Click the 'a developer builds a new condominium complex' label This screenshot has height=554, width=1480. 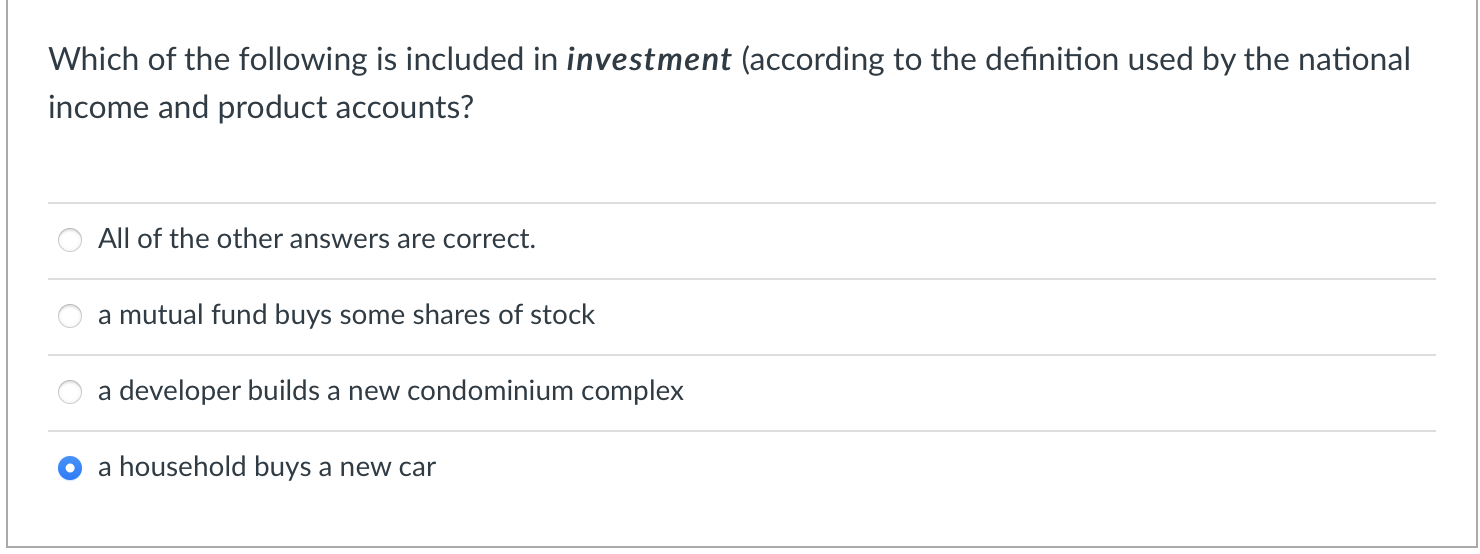(390, 391)
